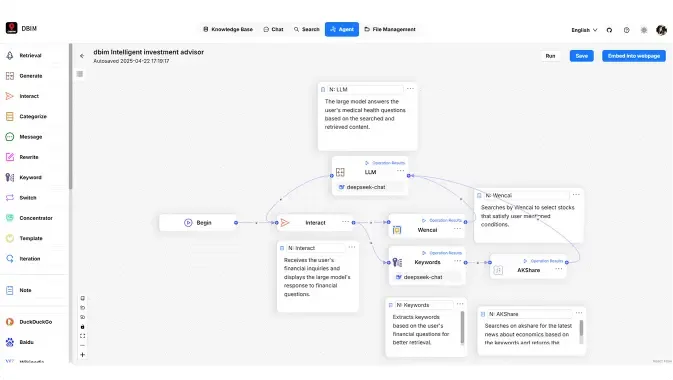Select the Agent tab

pos(342,29)
